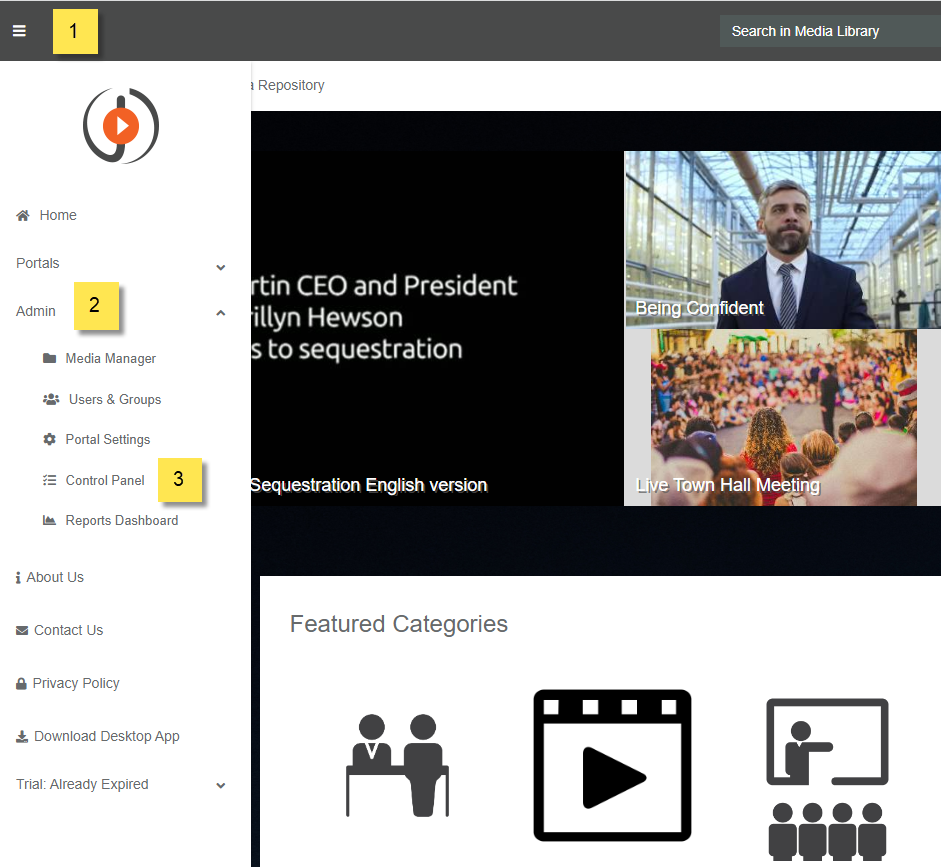Click Trial: Already Expired label
941x867 pixels.
click(82, 784)
